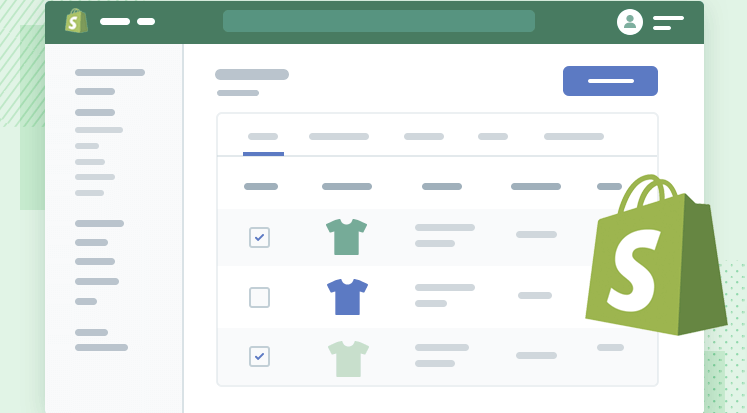Open the user profile avatar icon
747x413 pixels.
(629, 22)
